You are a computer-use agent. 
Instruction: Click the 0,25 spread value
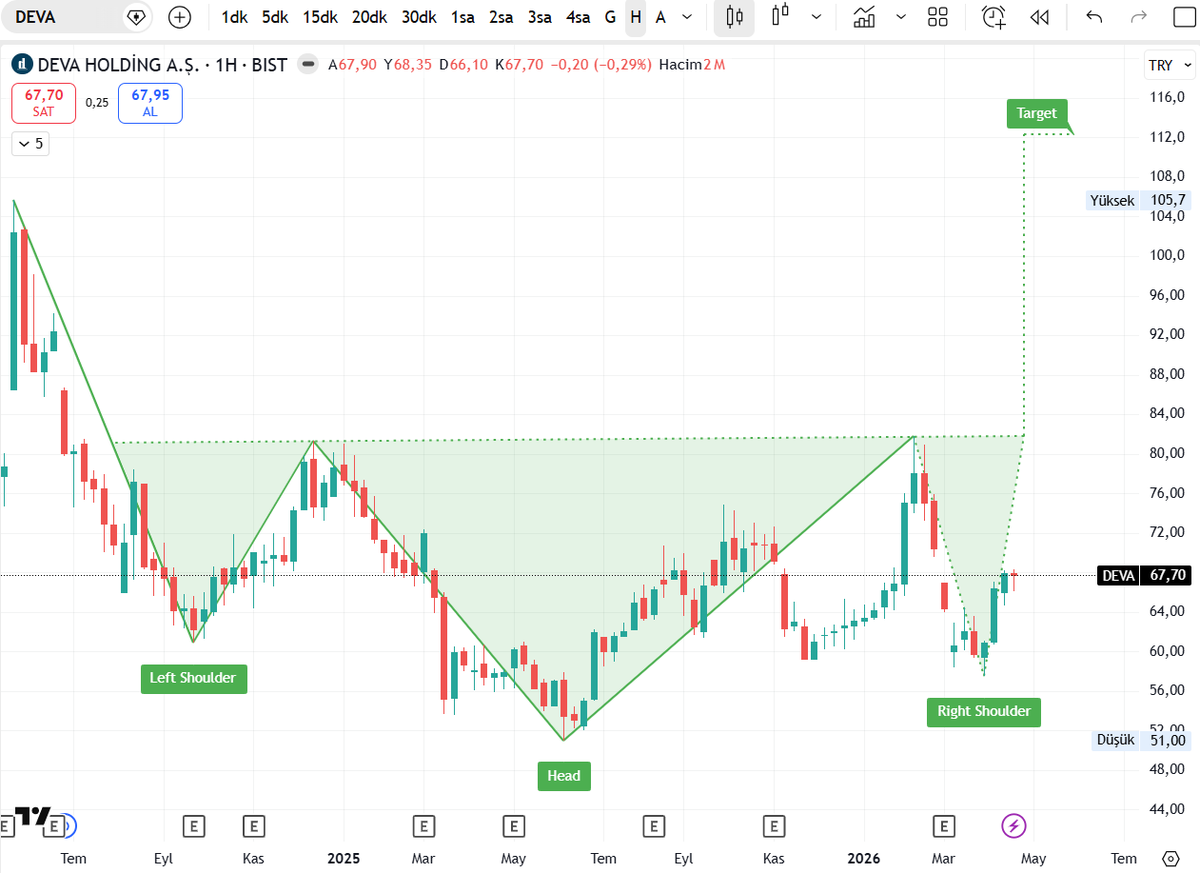[97, 102]
